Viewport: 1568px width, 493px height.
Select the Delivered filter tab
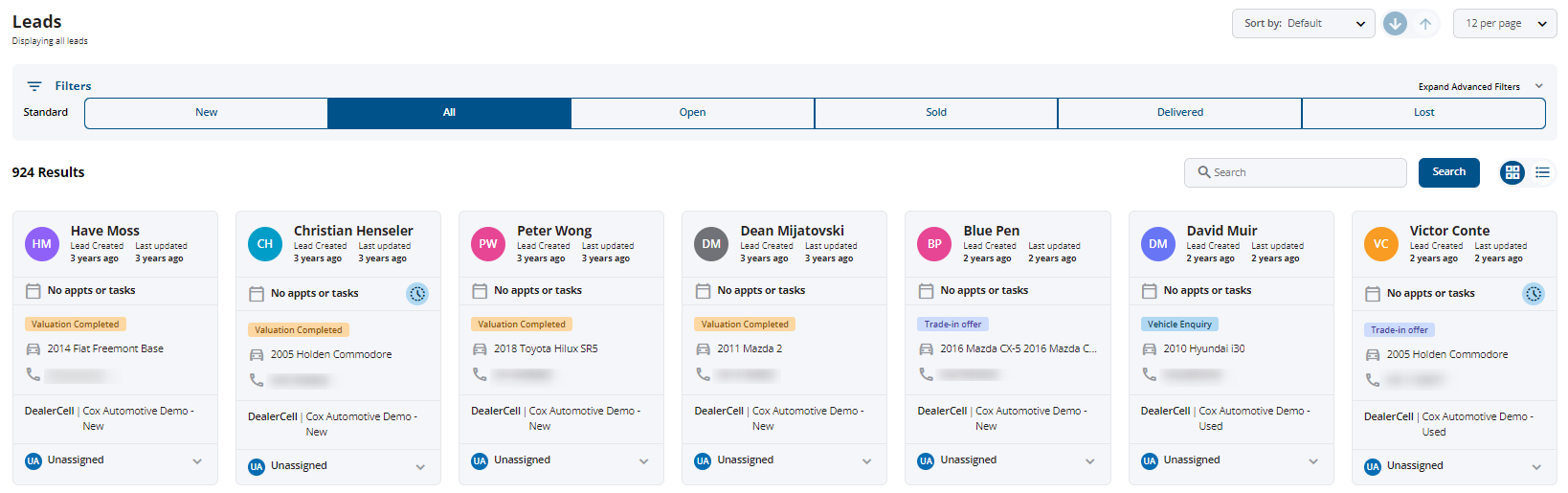(1180, 113)
